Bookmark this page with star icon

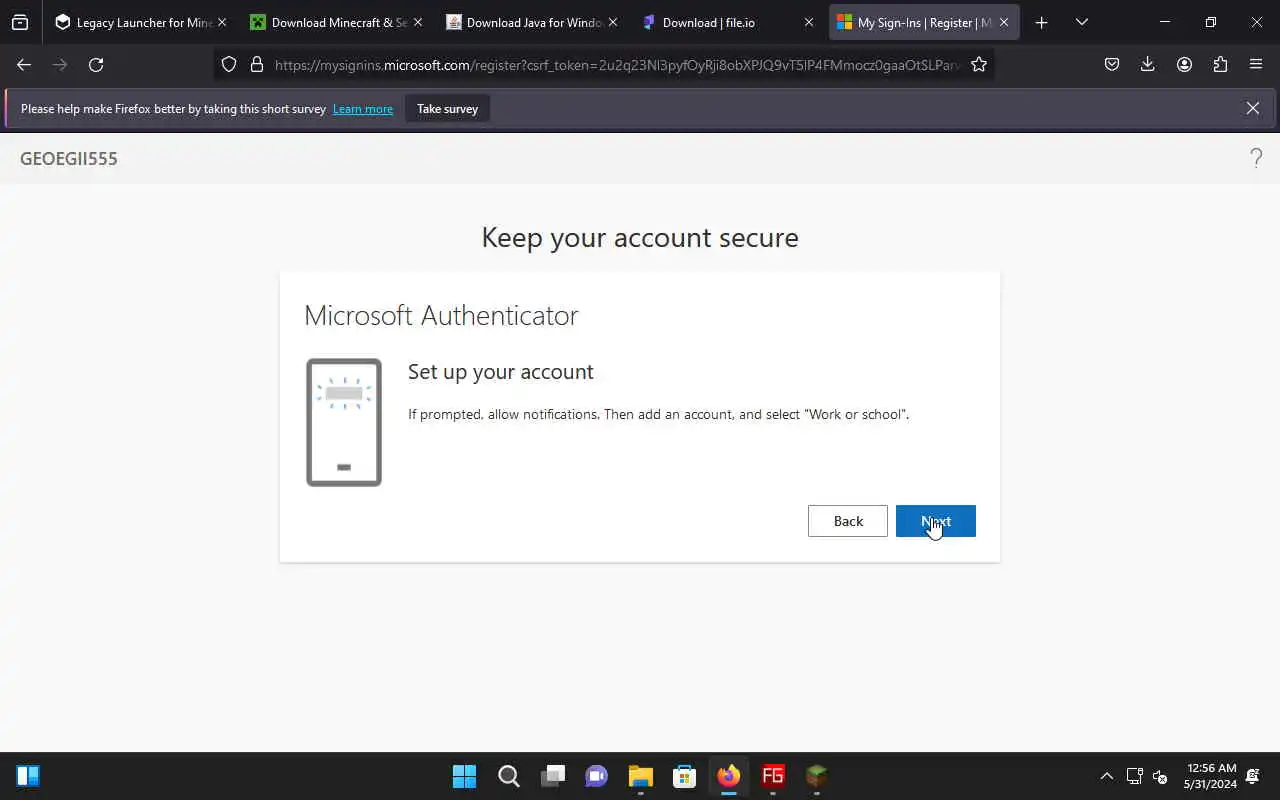click(979, 64)
